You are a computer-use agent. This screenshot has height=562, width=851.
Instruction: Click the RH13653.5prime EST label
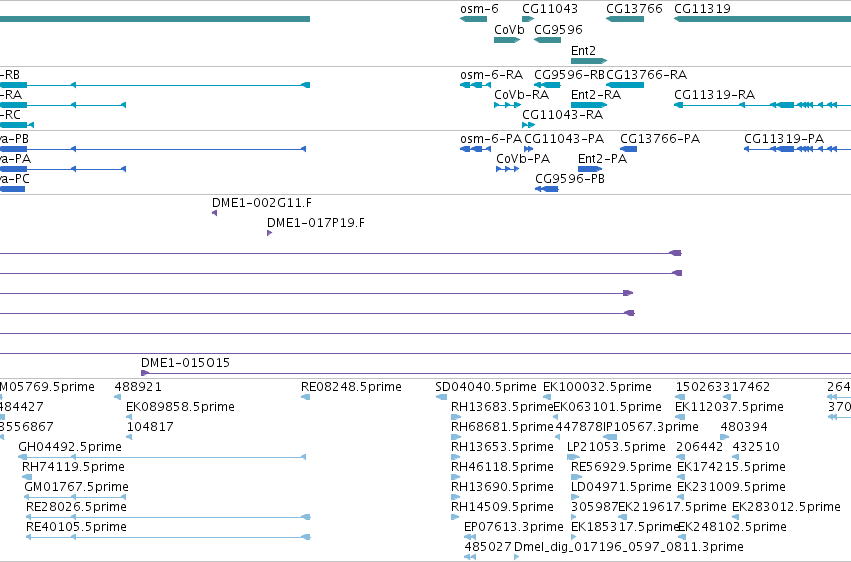point(502,446)
